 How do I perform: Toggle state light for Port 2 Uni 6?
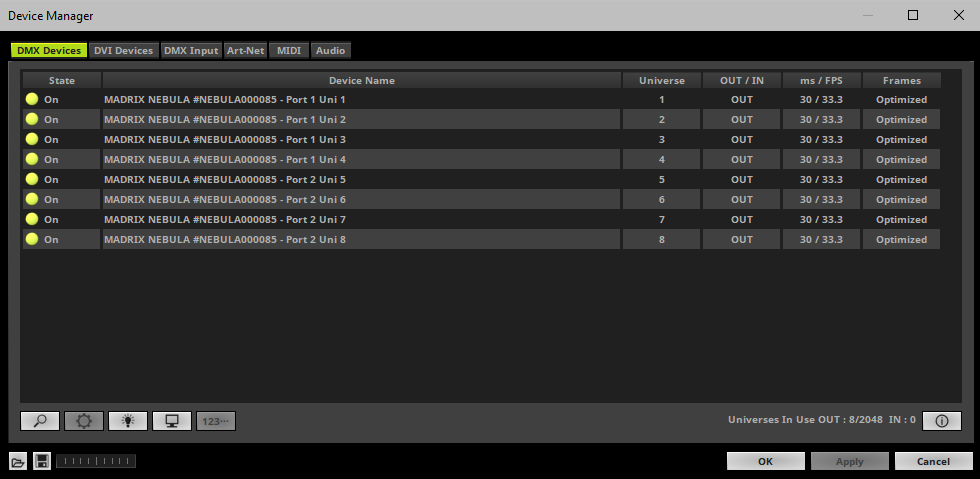click(32, 199)
